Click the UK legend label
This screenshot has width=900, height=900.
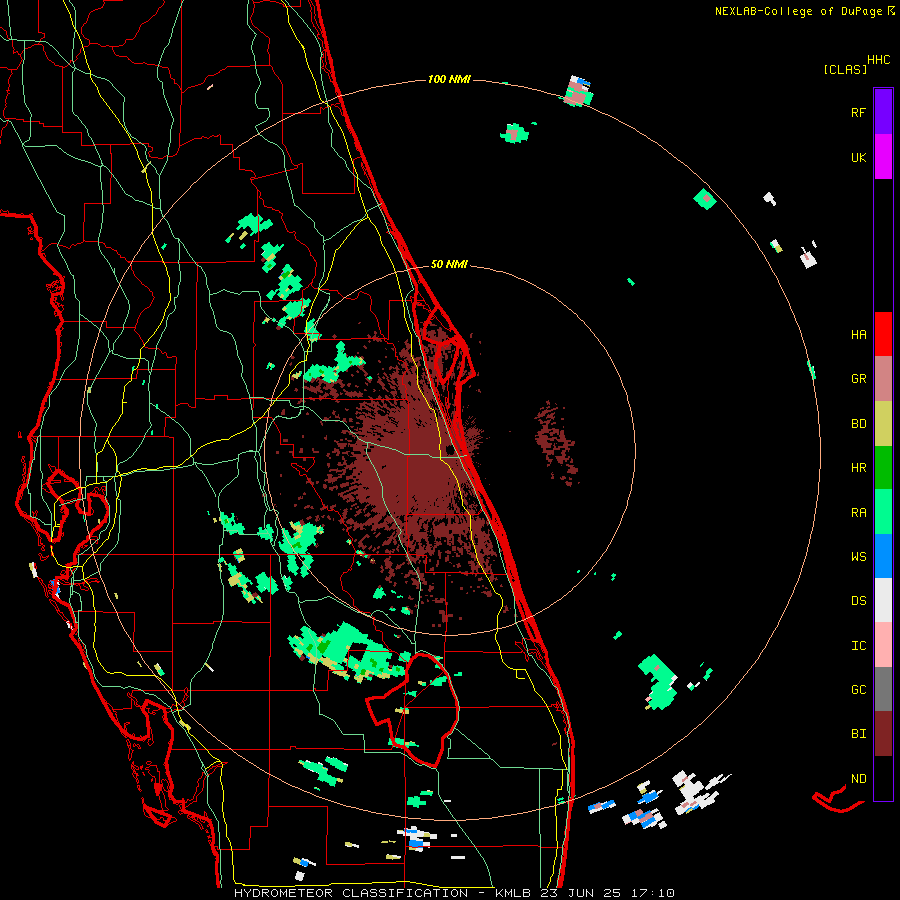pyautogui.click(x=858, y=157)
